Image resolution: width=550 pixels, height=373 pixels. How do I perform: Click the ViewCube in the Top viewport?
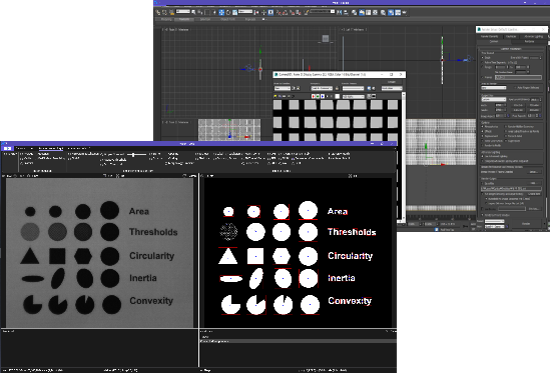tap(326, 39)
